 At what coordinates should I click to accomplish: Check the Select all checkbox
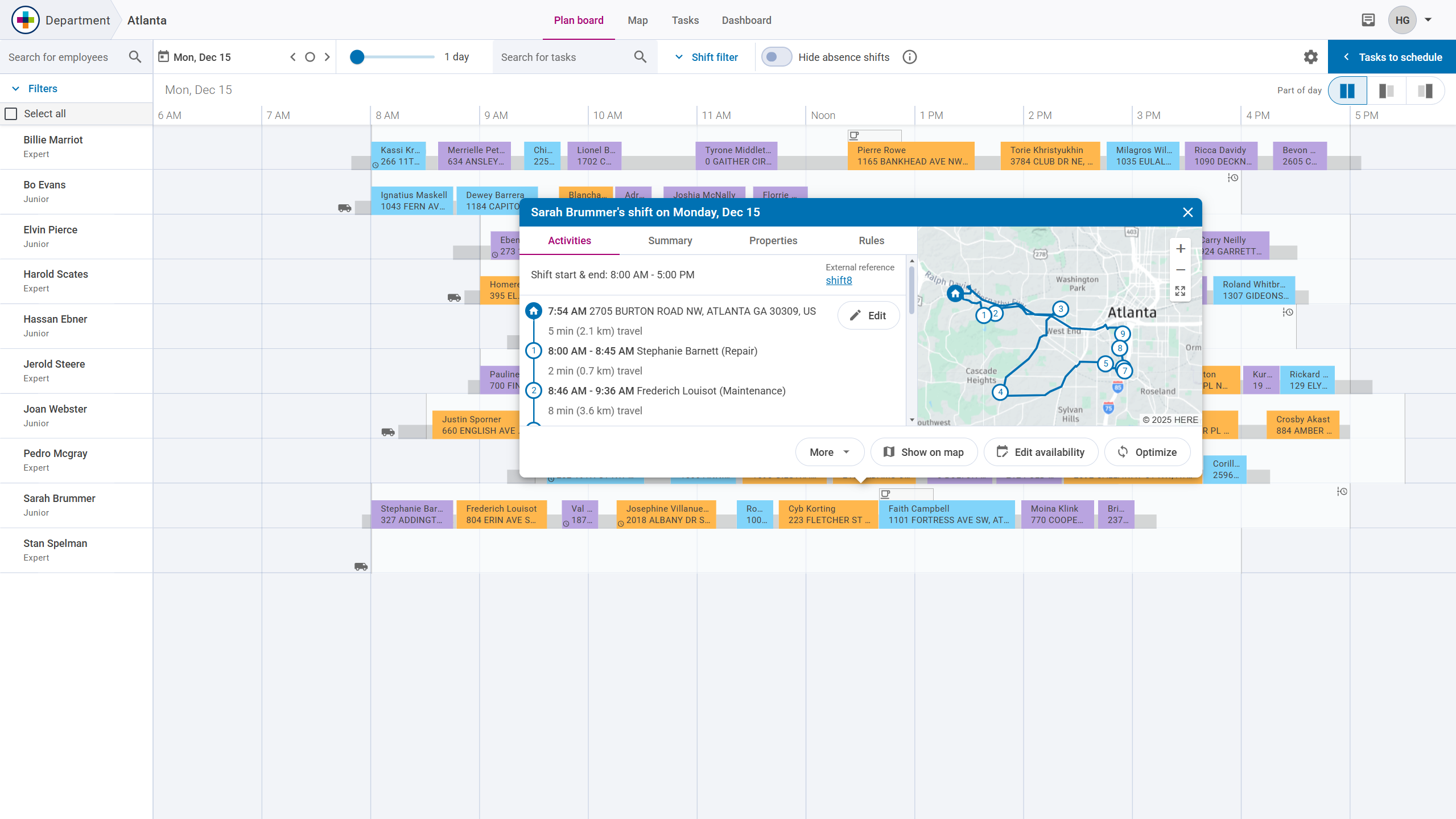pos(11,114)
